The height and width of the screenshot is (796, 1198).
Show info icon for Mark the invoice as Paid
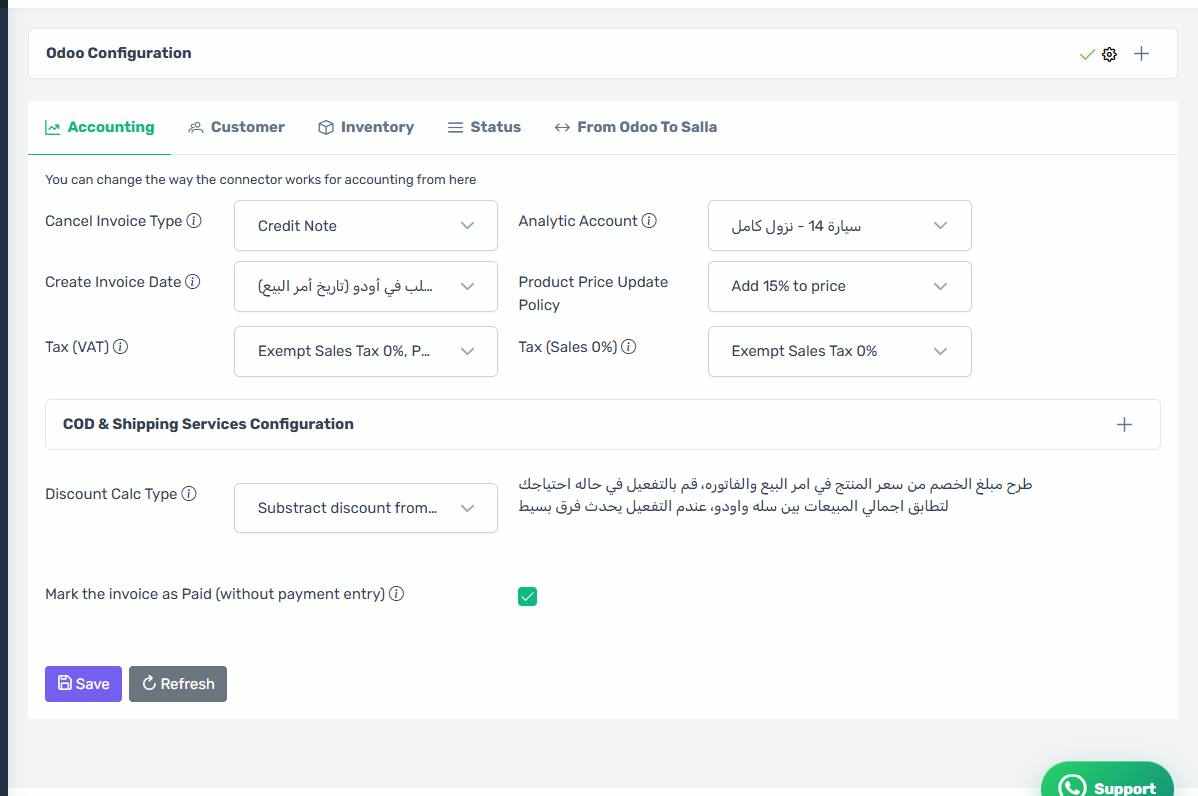click(396, 594)
